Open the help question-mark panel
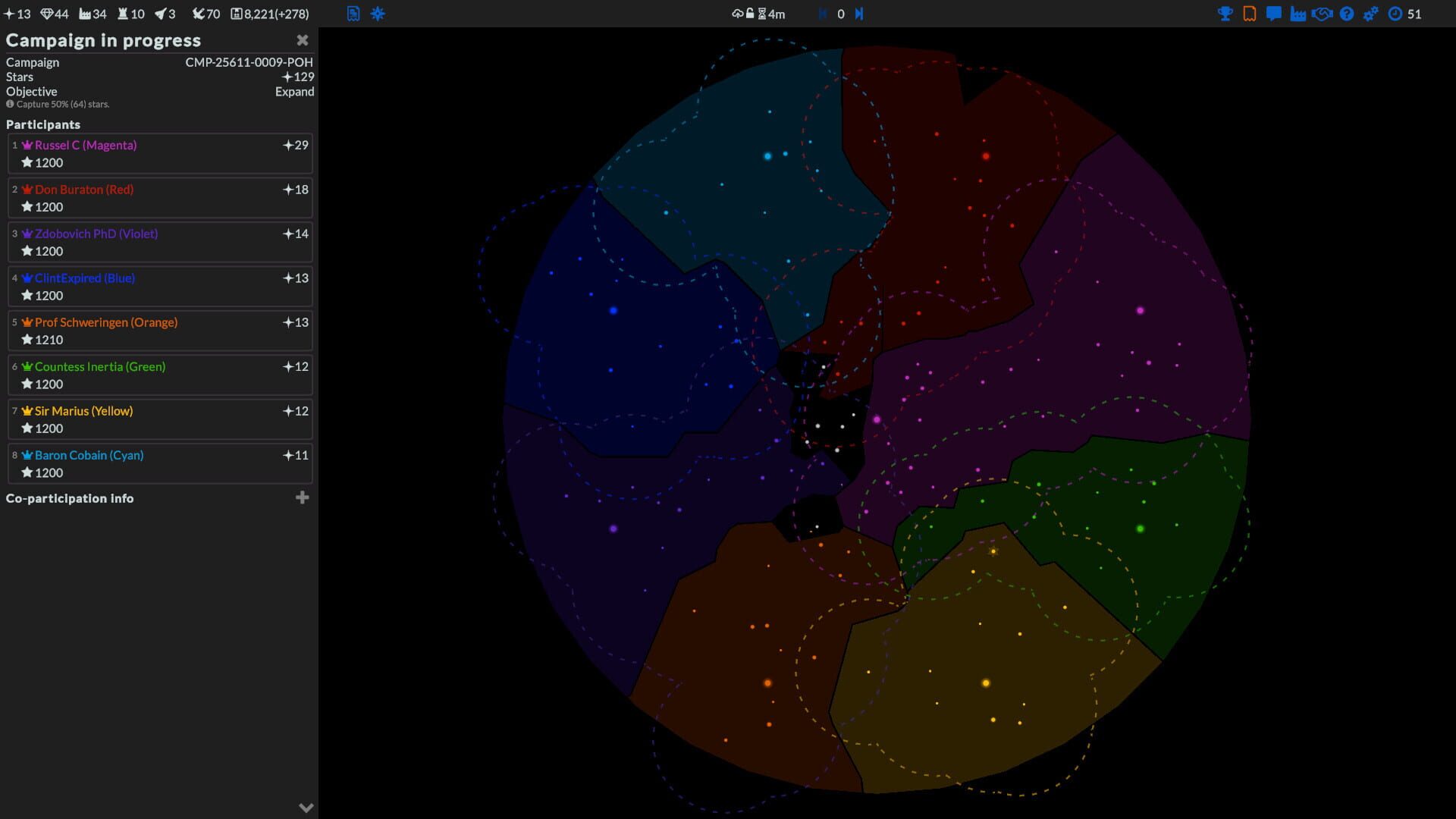1456x819 pixels. 1348,14
